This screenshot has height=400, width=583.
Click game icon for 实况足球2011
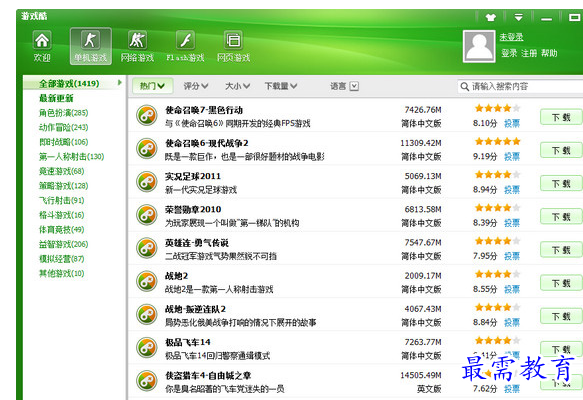146,182
